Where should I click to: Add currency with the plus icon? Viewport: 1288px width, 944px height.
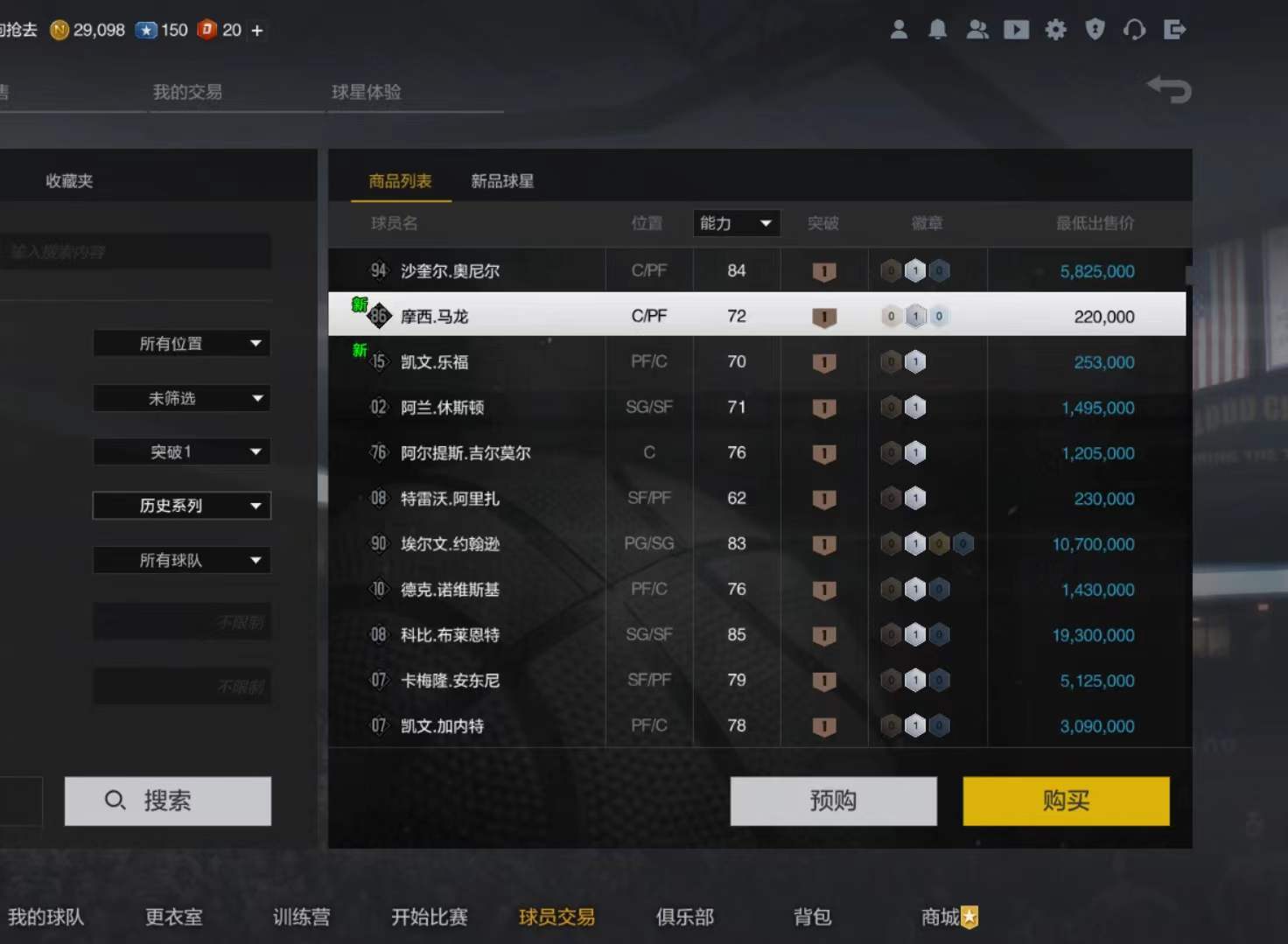pos(257,31)
